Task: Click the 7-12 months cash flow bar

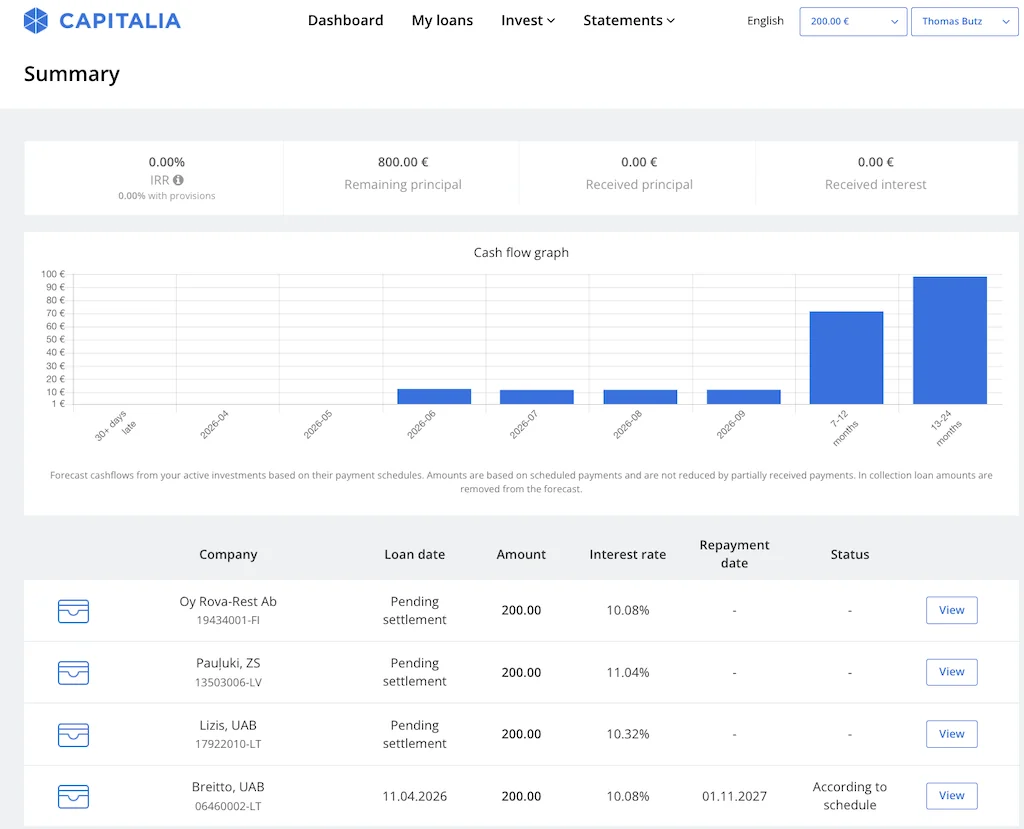Action: pyautogui.click(x=846, y=357)
